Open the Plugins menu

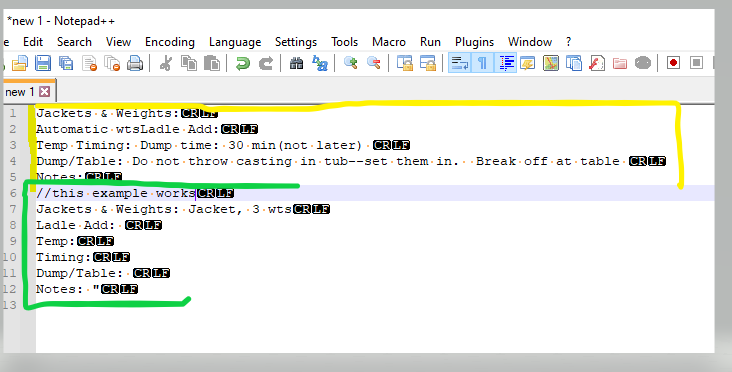[474, 42]
